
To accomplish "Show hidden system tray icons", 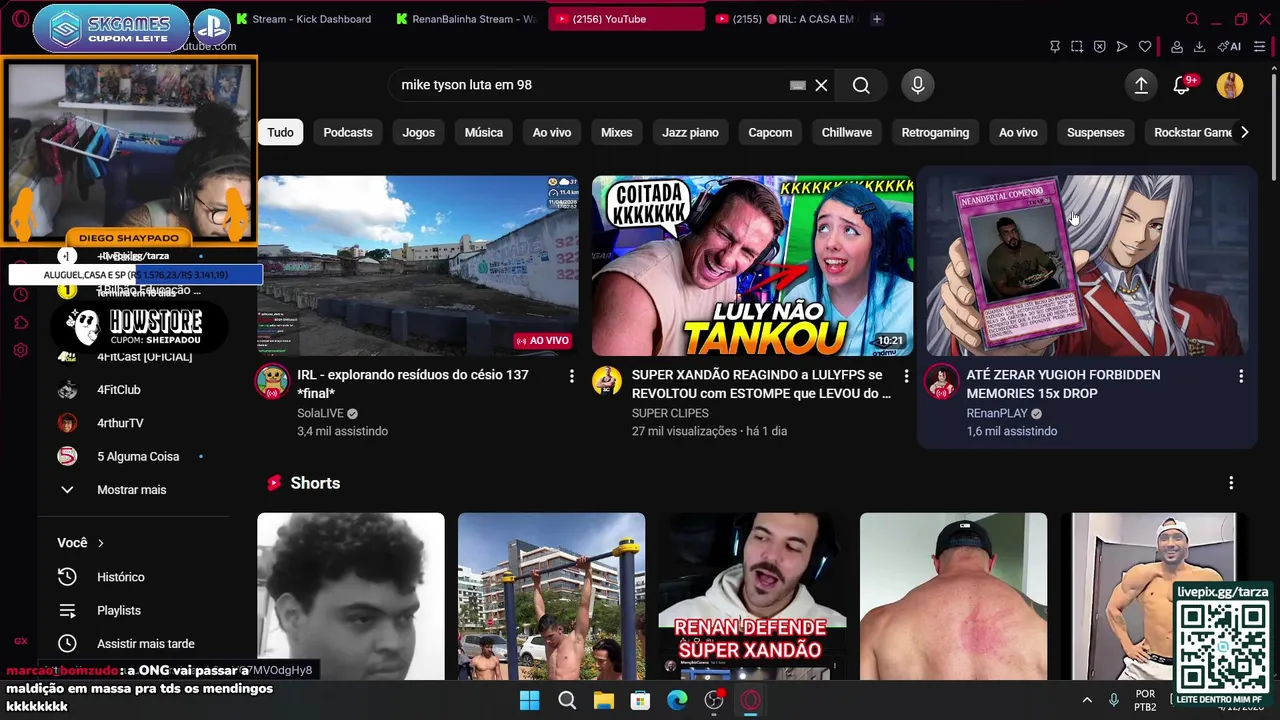I will (1087, 700).
